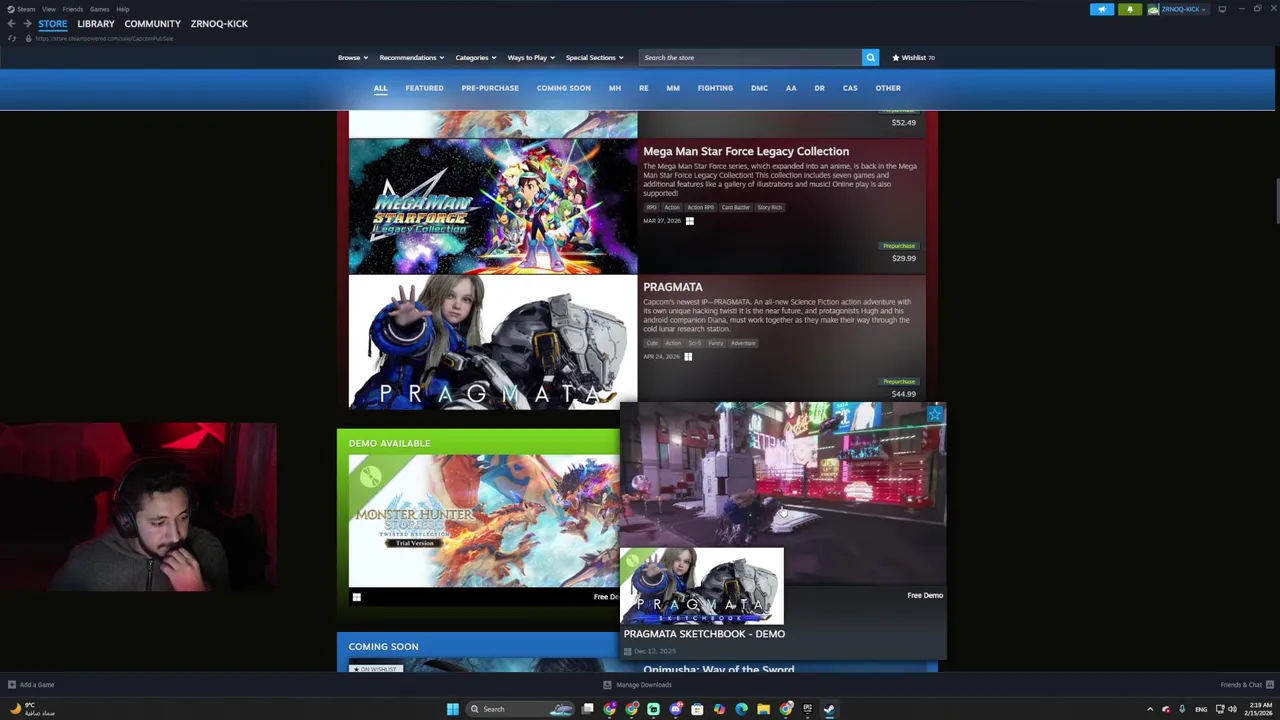
Task: Click the page vertical scrollbar
Action: click(1277, 202)
